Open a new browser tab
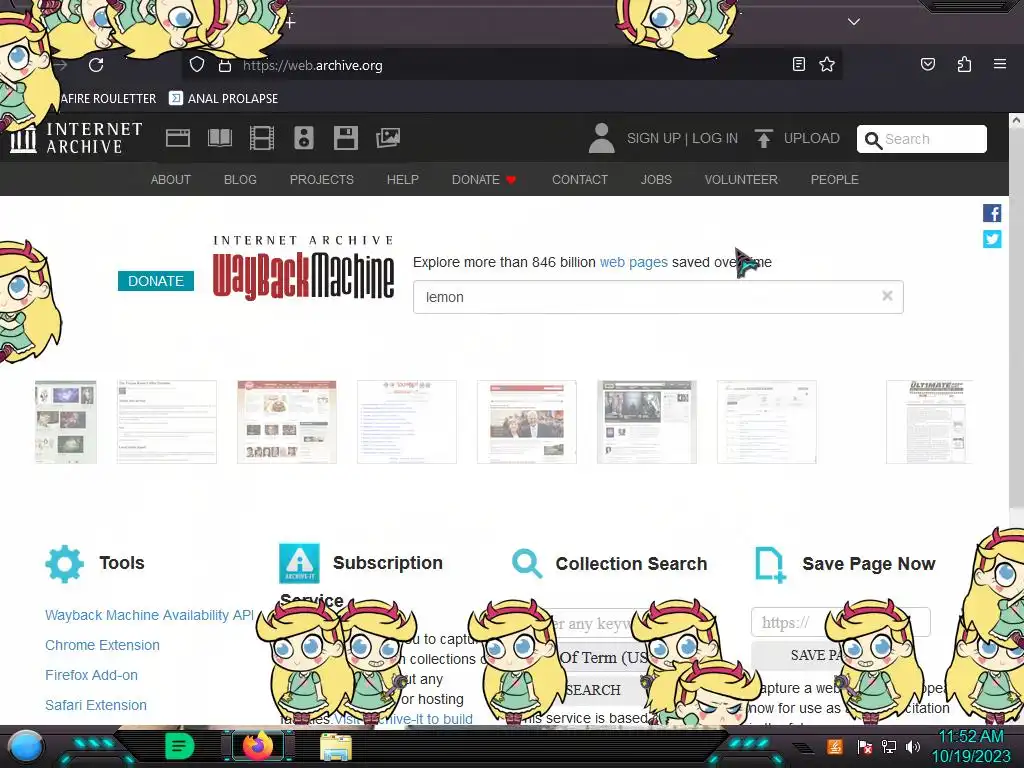This screenshot has width=1024, height=768. tap(290, 22)
